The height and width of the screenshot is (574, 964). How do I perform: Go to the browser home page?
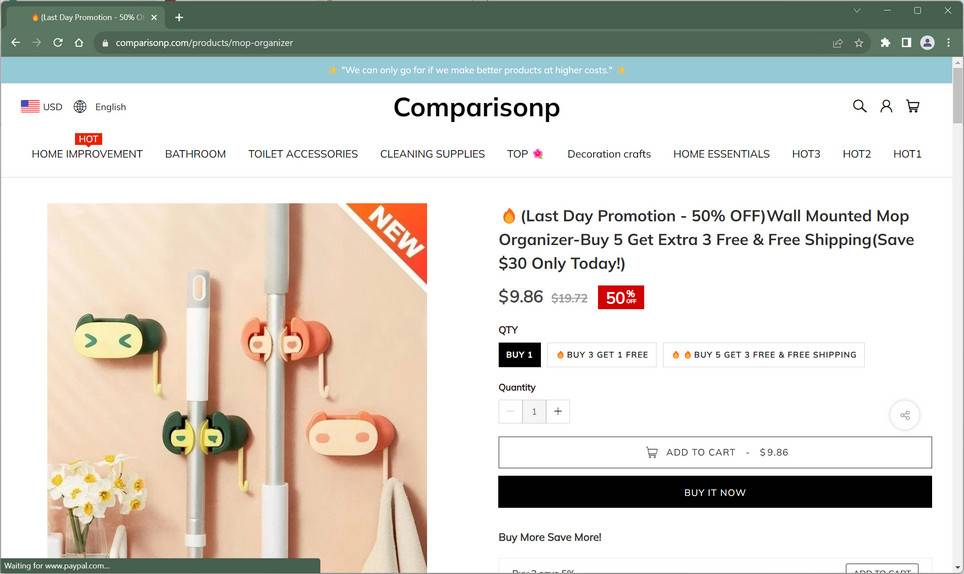79,43
